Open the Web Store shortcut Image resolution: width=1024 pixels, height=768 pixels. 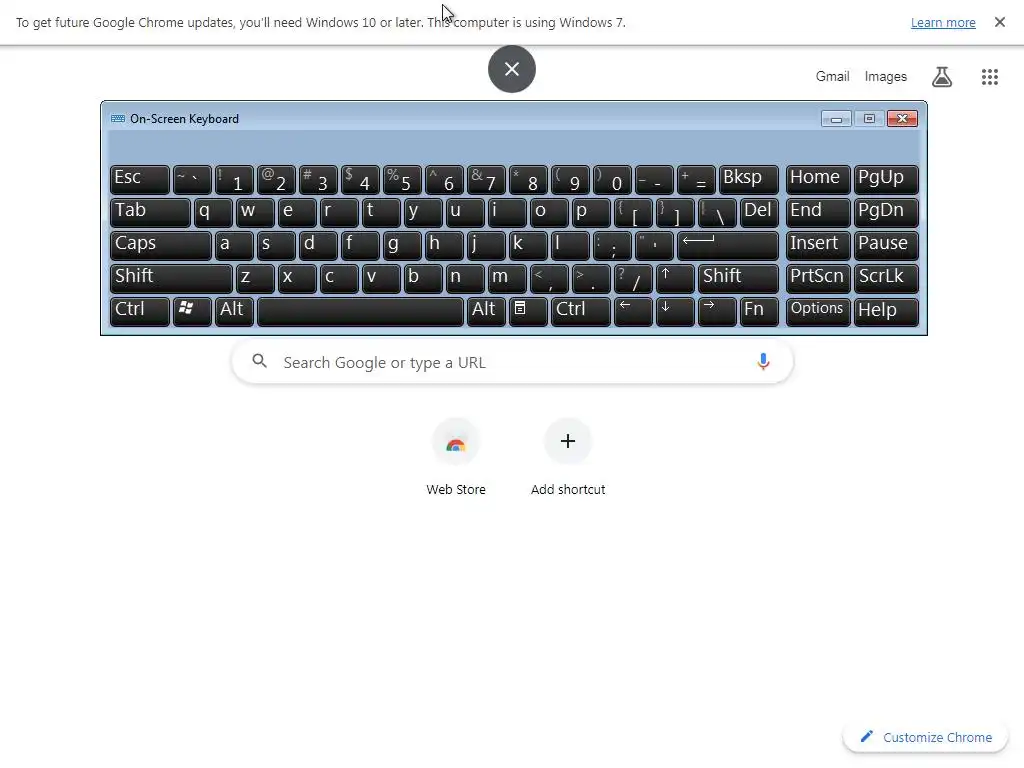455,457
